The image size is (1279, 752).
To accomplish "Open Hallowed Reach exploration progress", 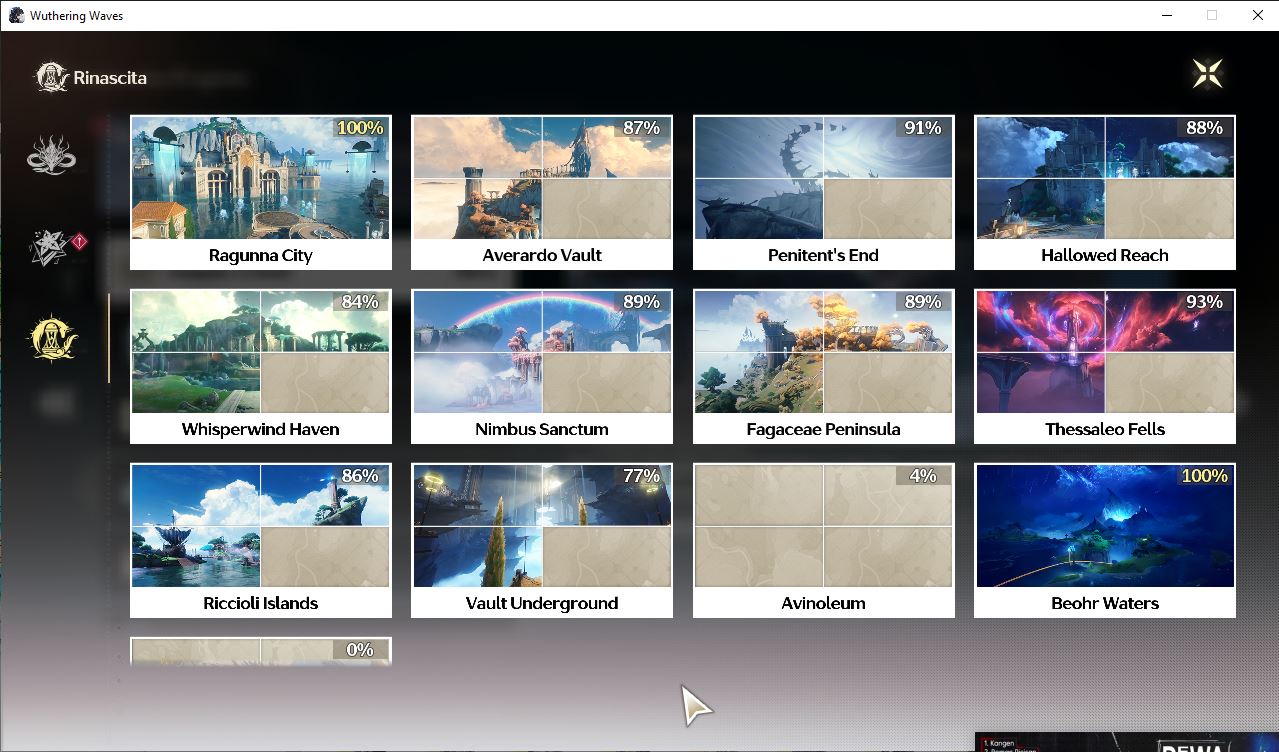I will (1105, 193).
